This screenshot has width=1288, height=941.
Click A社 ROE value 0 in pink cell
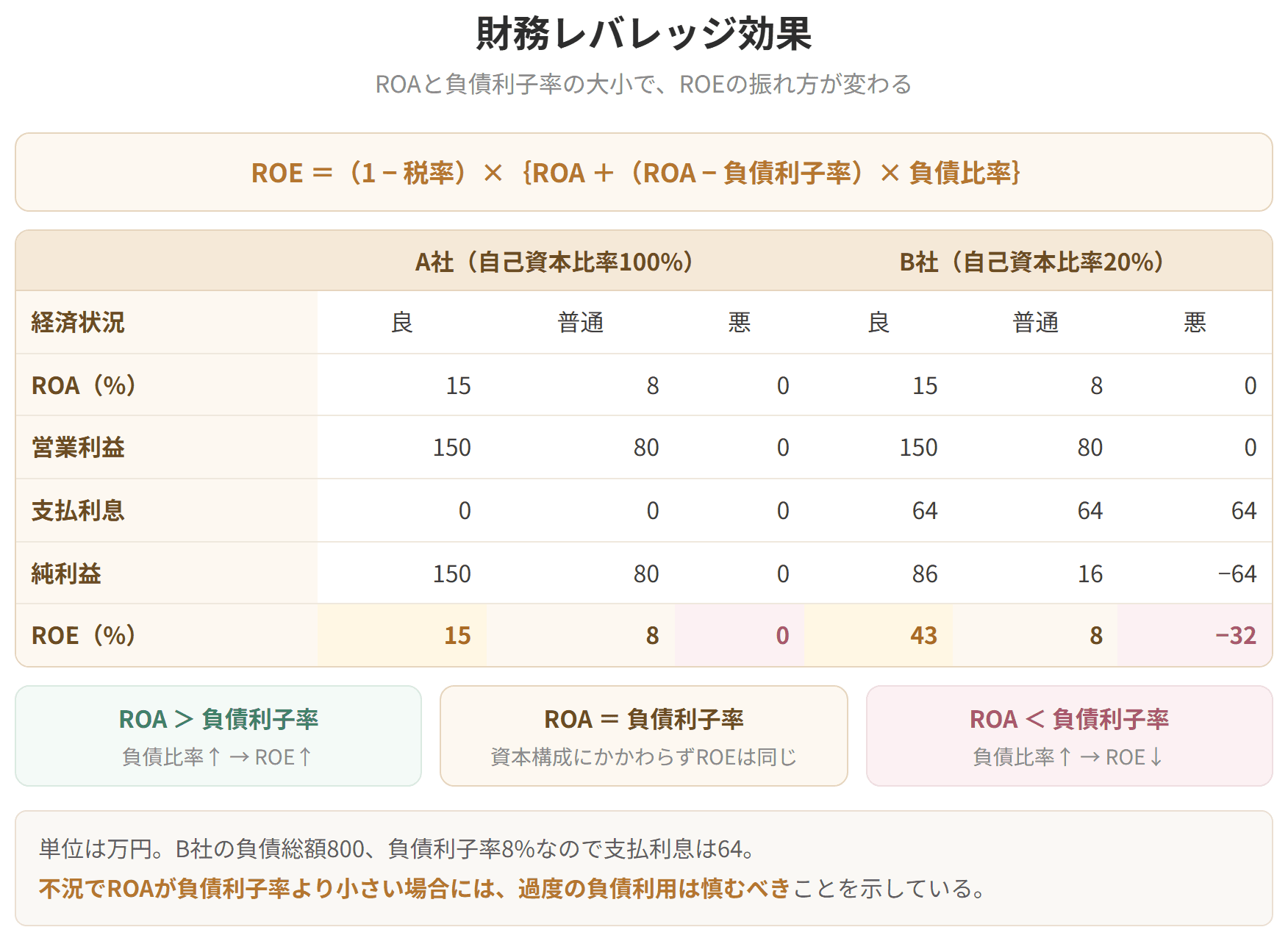tap(782, 635)
